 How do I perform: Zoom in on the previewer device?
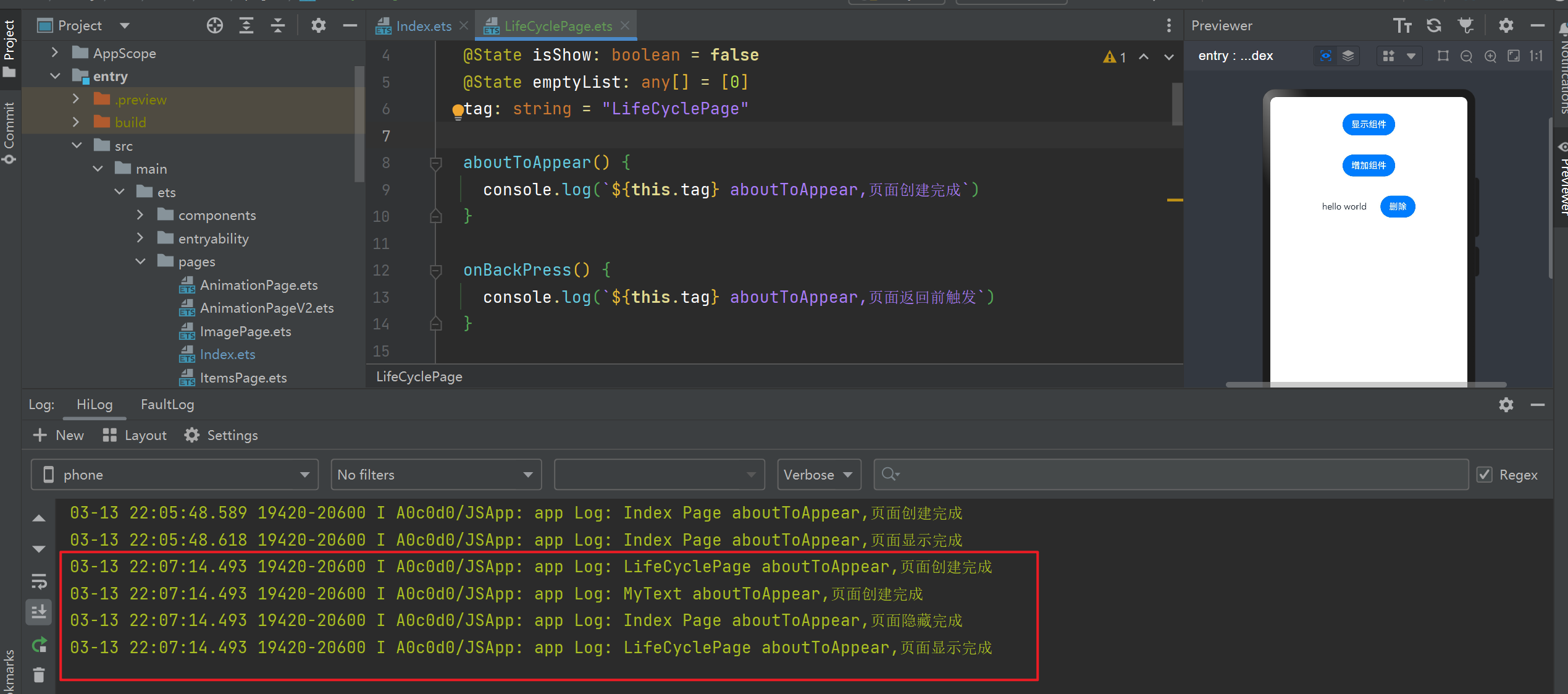point(1490,56)
